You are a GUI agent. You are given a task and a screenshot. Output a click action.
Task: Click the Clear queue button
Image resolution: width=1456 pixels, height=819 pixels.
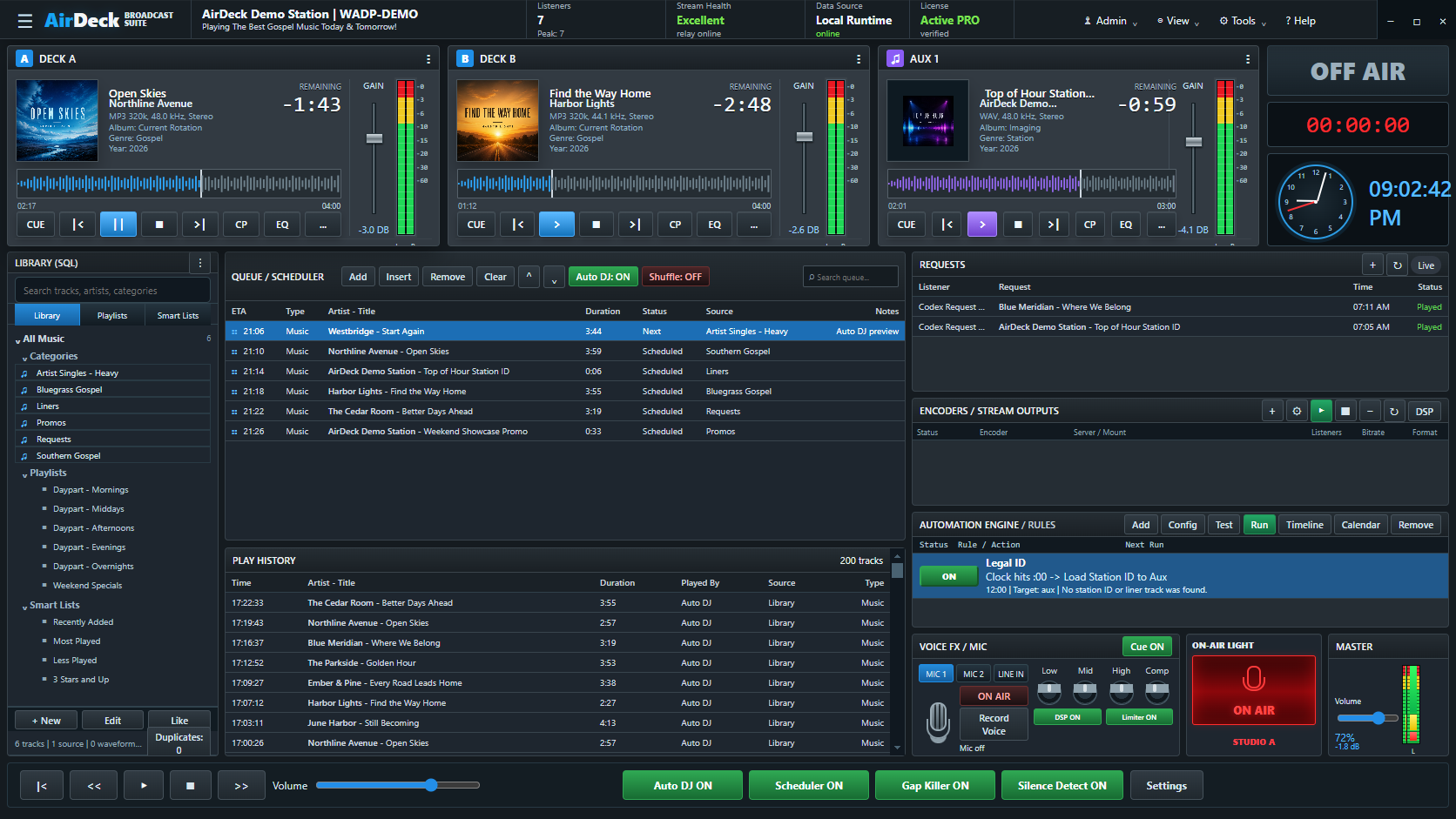(495, 277)
